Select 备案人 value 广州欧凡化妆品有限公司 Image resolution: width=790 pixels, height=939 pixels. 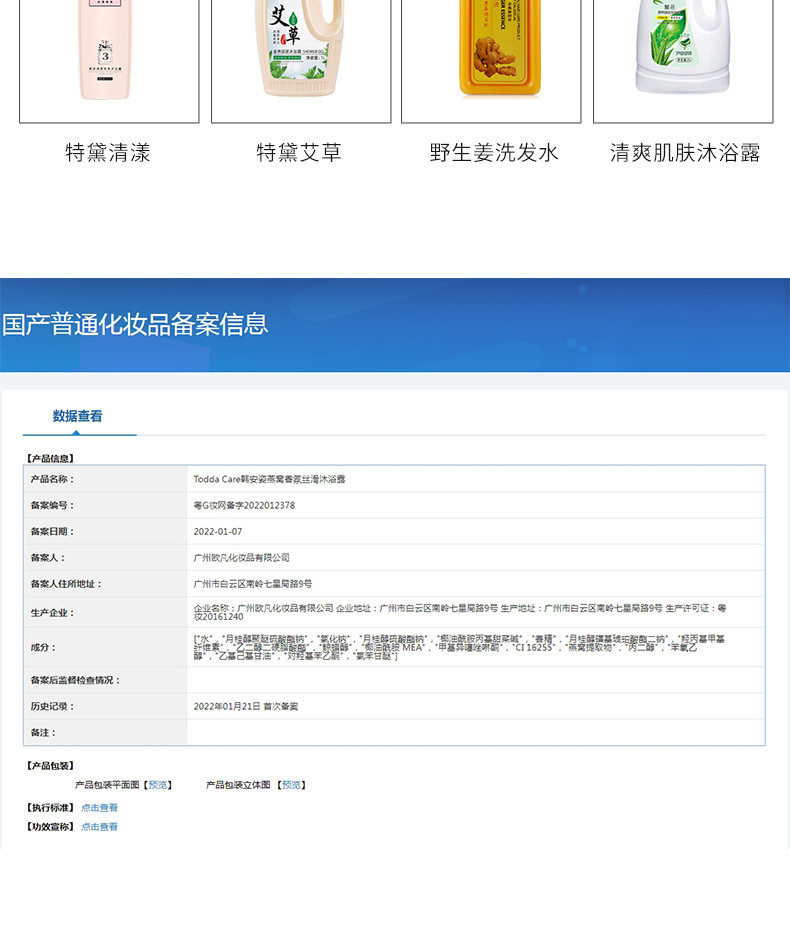click(241, 558)
